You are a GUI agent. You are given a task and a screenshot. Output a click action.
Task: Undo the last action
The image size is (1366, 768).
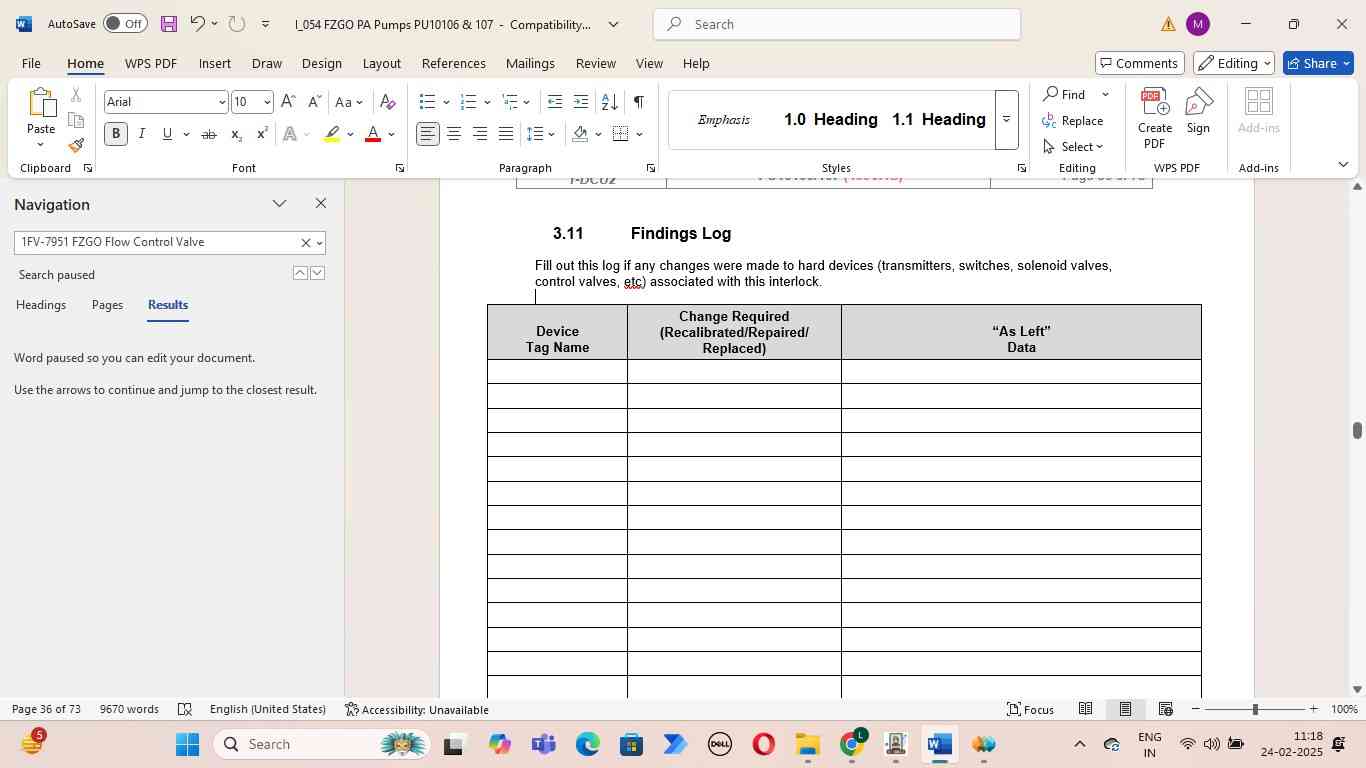tap(198, 23)
